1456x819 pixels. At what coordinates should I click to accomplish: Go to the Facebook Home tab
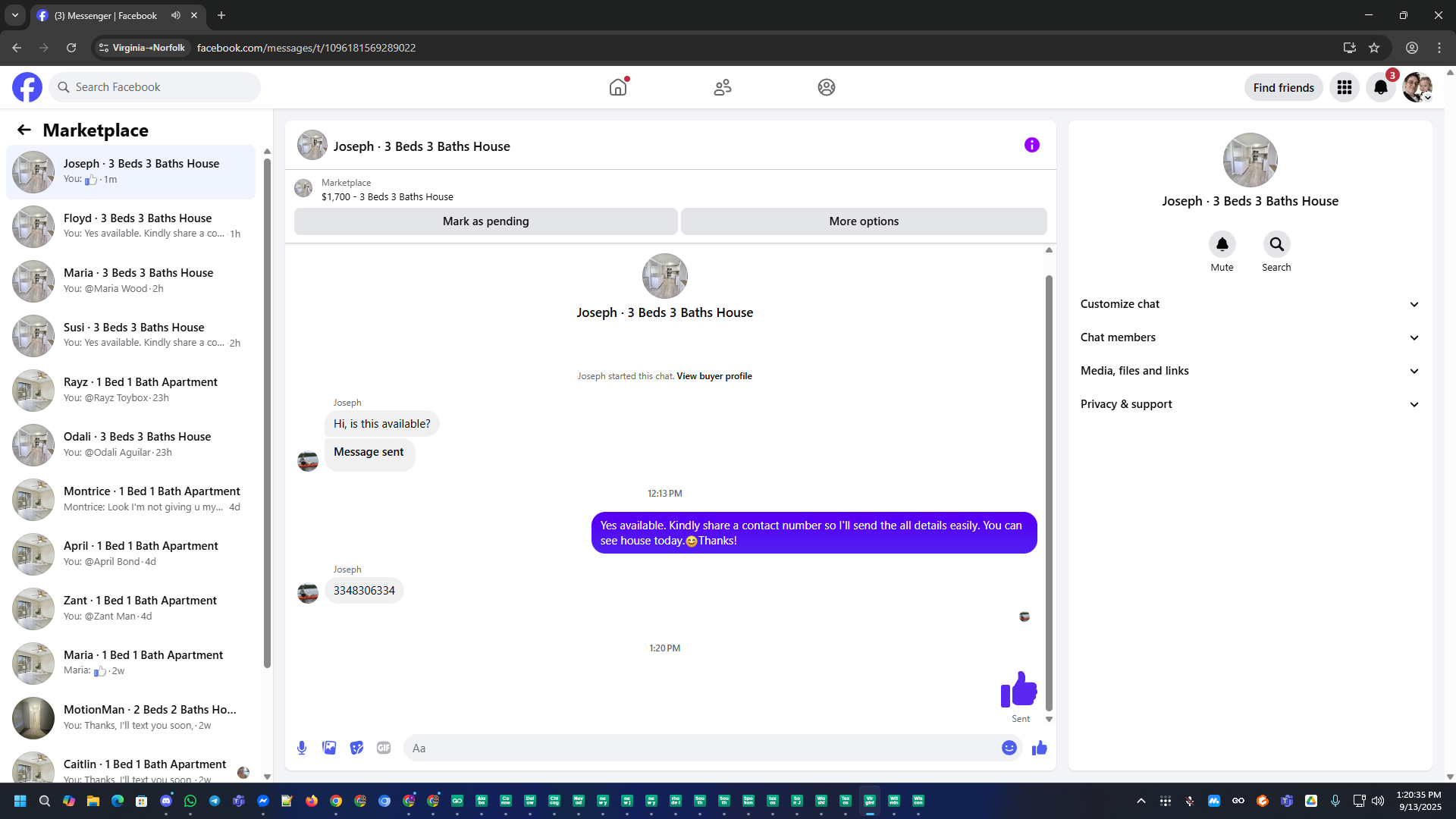pos(618,87)
